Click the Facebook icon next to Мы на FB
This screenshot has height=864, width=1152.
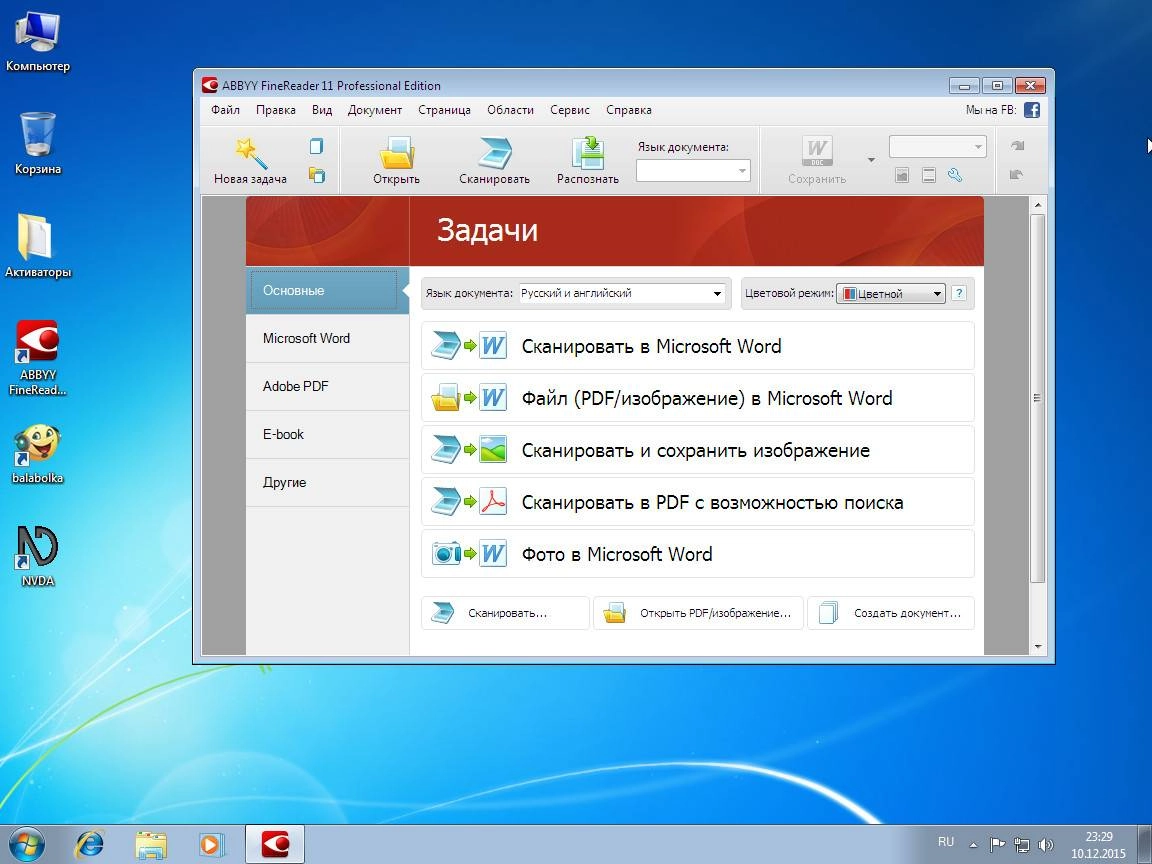pos(1032,110)
